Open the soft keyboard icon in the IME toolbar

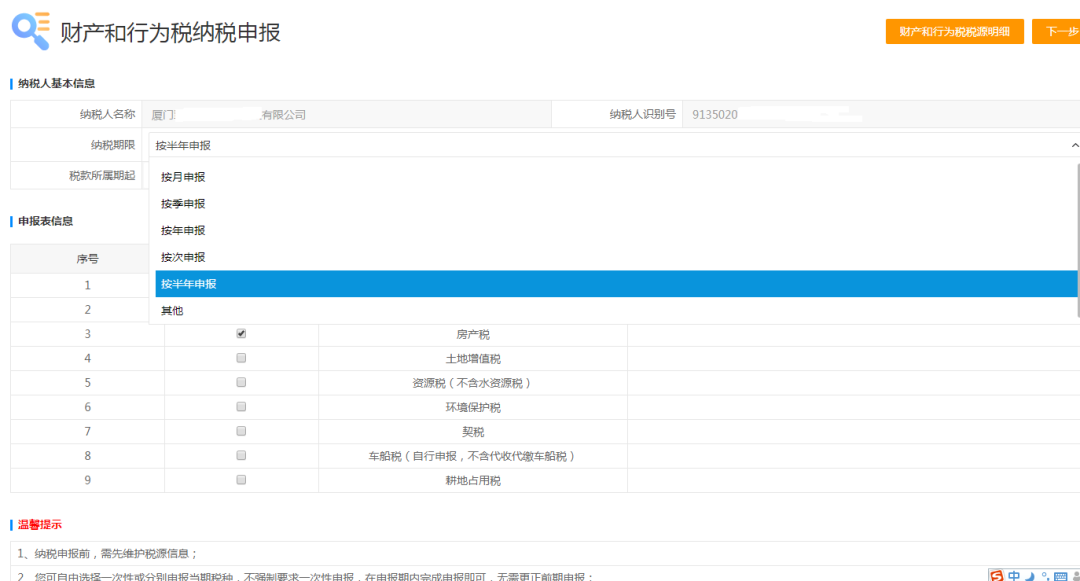[1059, 576]
